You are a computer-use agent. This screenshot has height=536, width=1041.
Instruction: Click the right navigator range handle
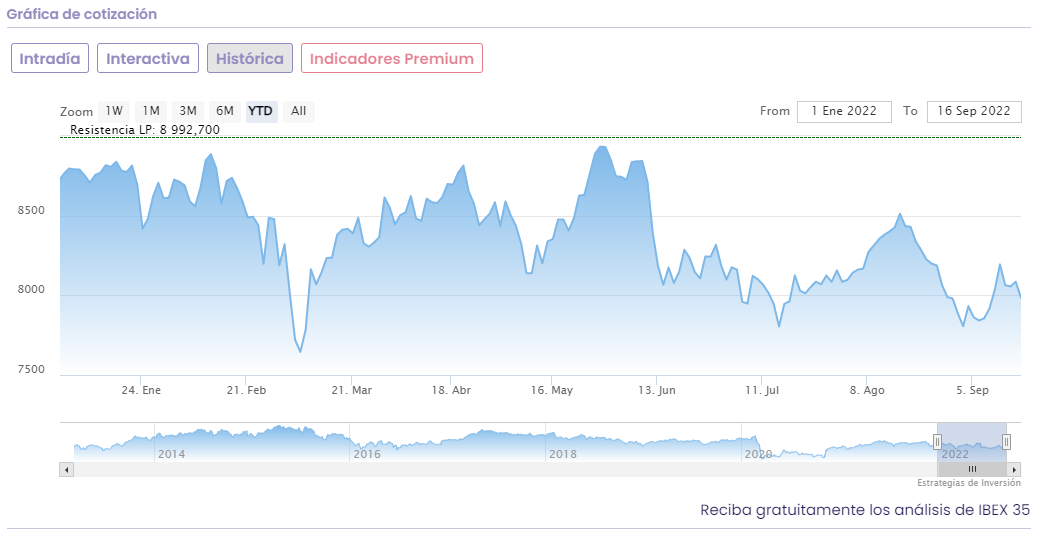(x=1006, y=442)
